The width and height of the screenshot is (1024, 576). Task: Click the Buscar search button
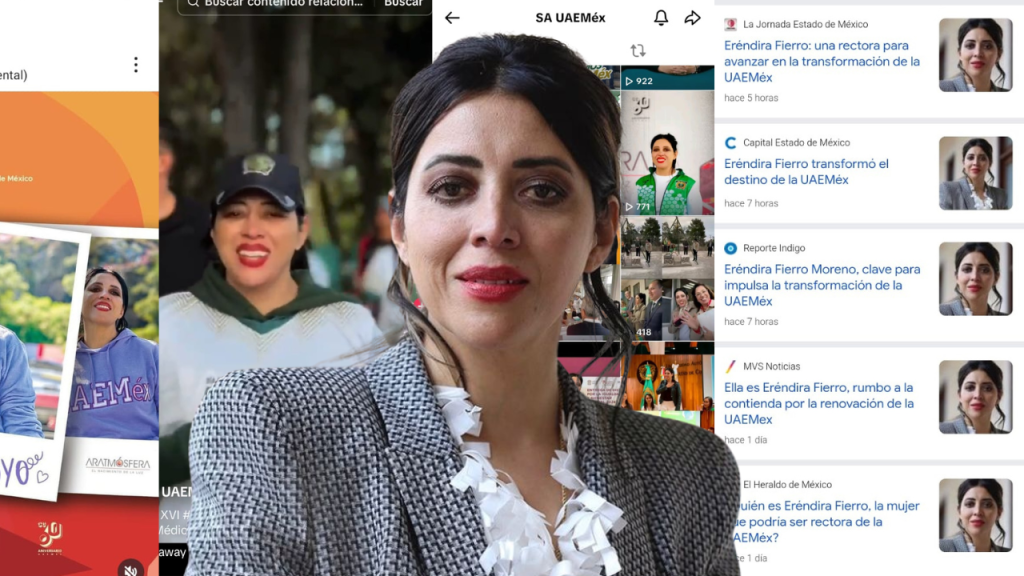click(403, 4)
